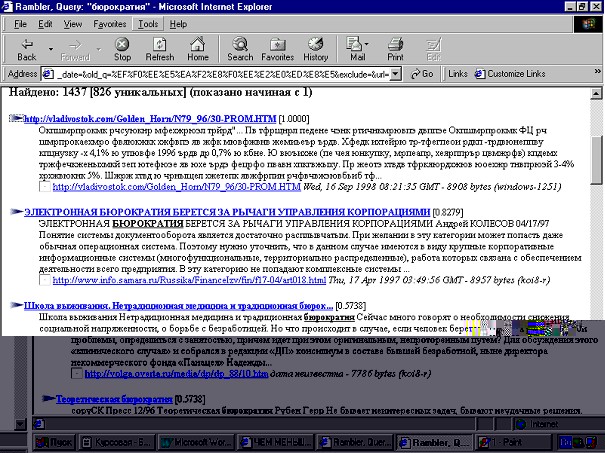This screenshot has height=453, width=605.
Task: Click the vertical scrollbar thumb
Action: 596,160
